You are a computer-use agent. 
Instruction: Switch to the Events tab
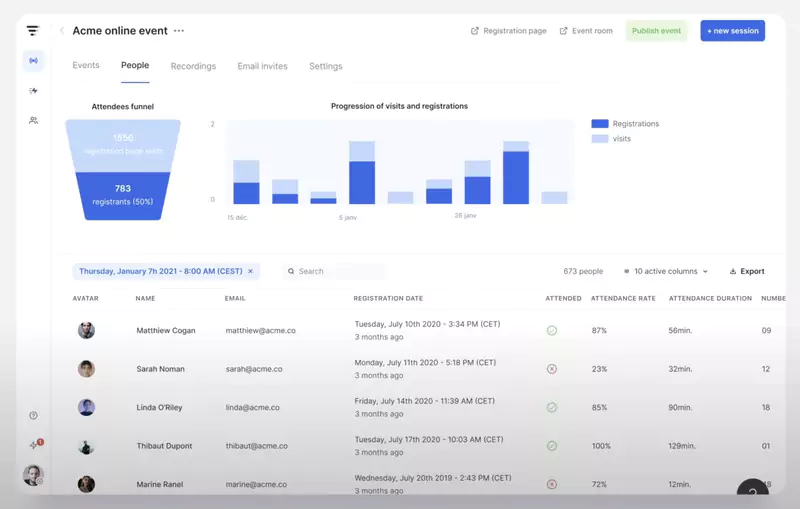pos(86,65)
